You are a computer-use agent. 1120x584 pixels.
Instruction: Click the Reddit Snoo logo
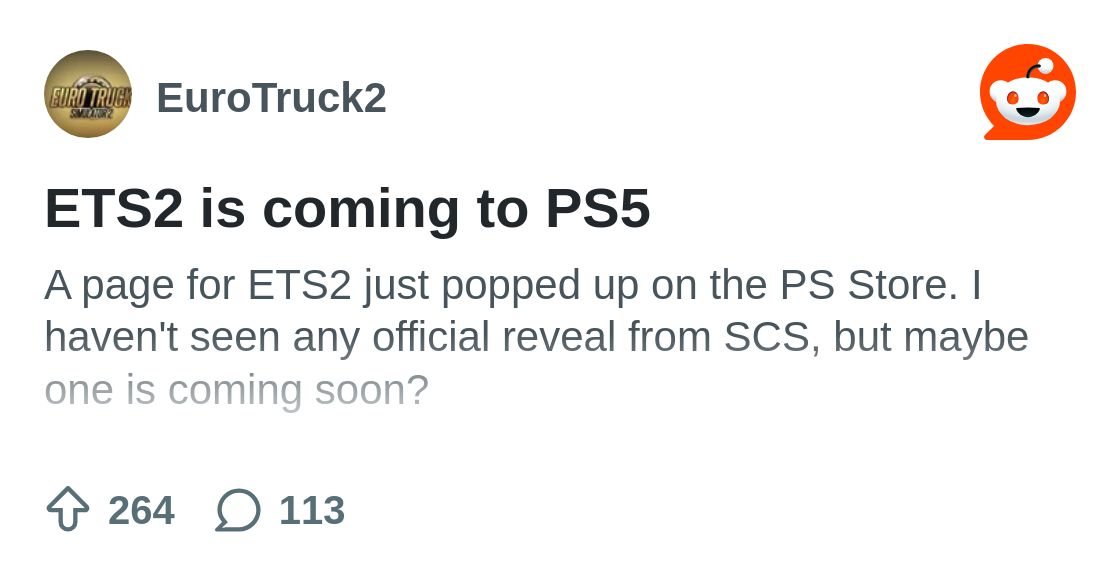tap(1028, 92)
